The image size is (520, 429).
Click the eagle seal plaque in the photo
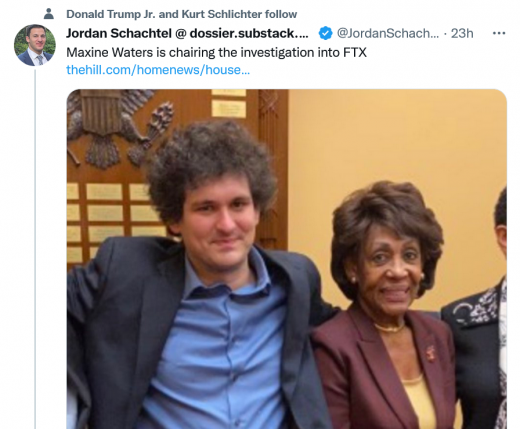click(115, 128)
